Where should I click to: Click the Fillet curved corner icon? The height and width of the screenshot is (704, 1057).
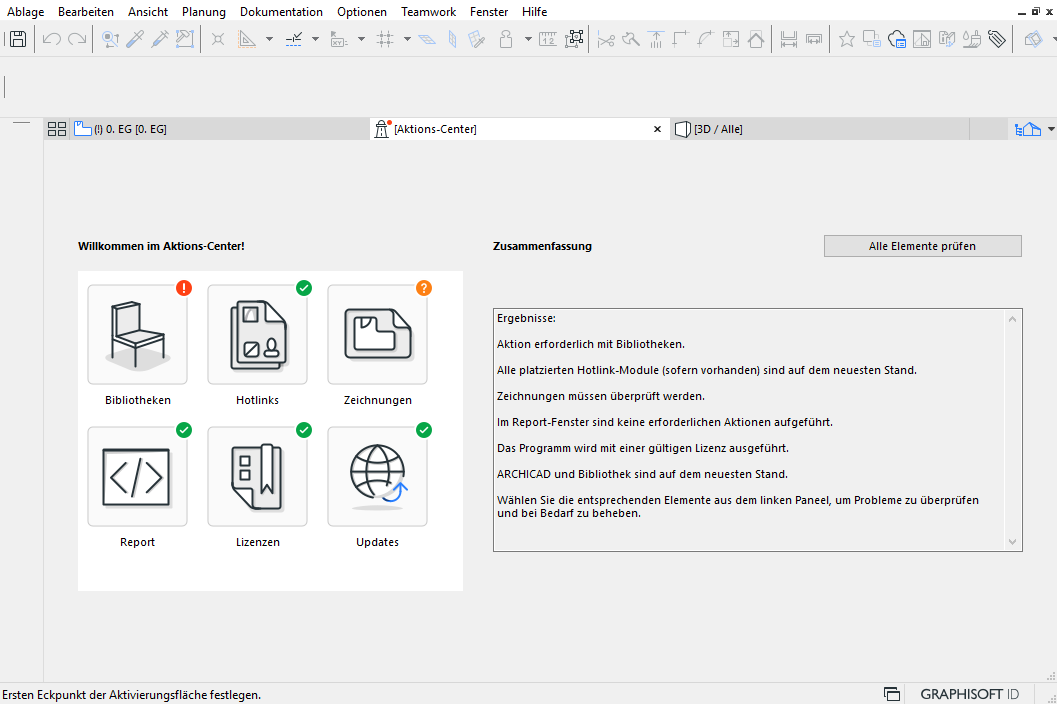pyautogui.click(x=705, y=39)
